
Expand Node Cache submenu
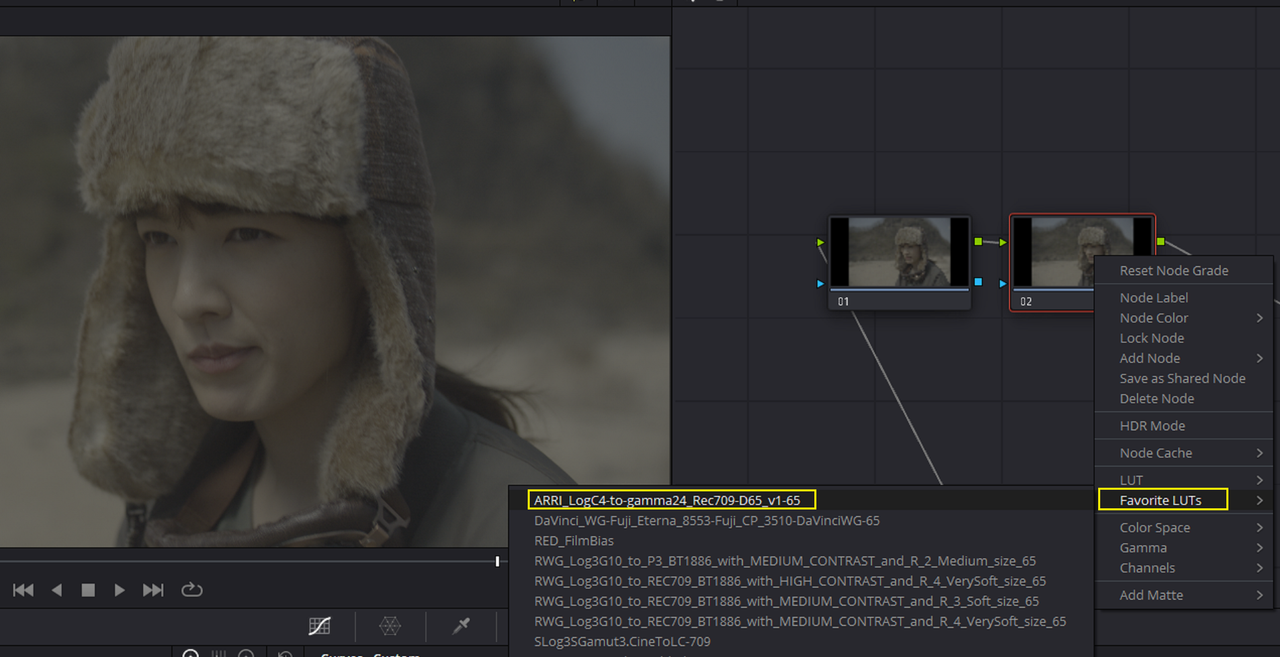point(1186,453)
